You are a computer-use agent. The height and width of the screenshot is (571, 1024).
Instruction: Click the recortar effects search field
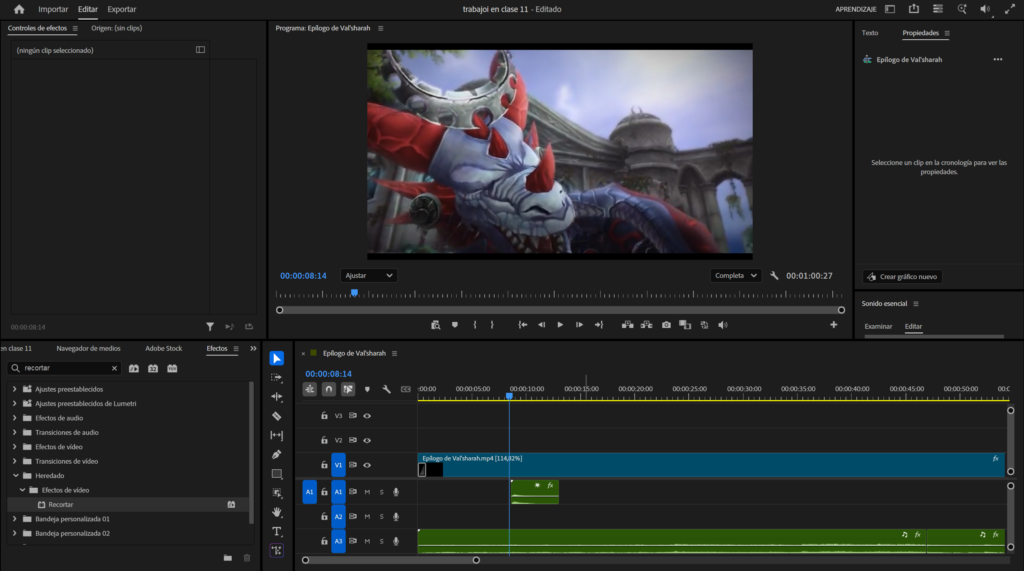[x=63, y=368]
